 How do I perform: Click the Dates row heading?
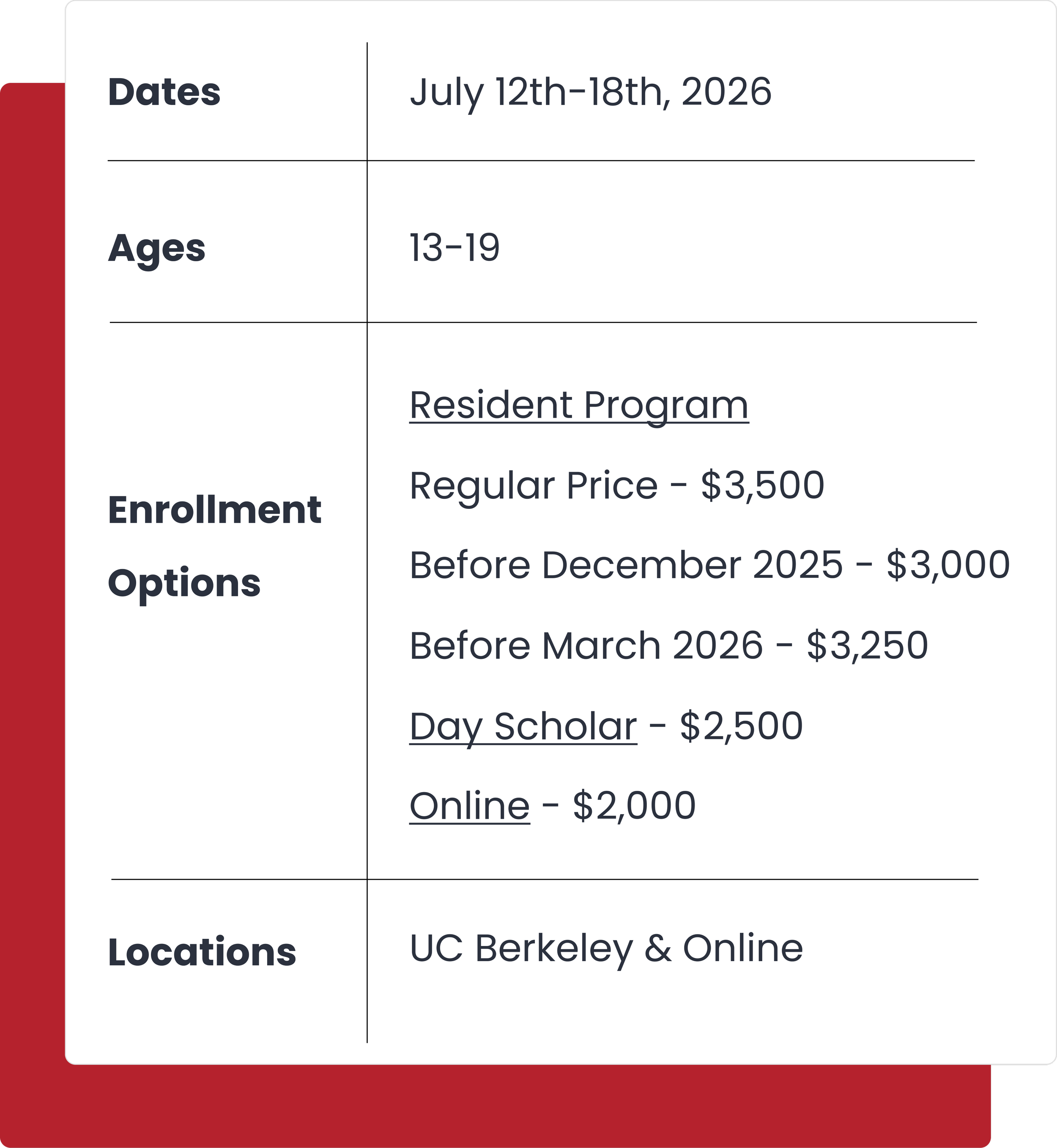click(164, 92)
